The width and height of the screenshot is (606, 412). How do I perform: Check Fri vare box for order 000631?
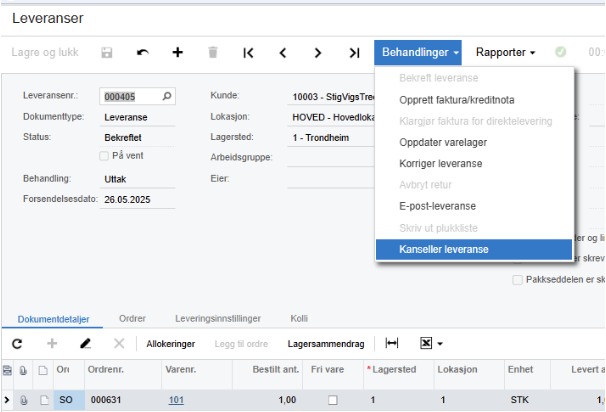333,400
